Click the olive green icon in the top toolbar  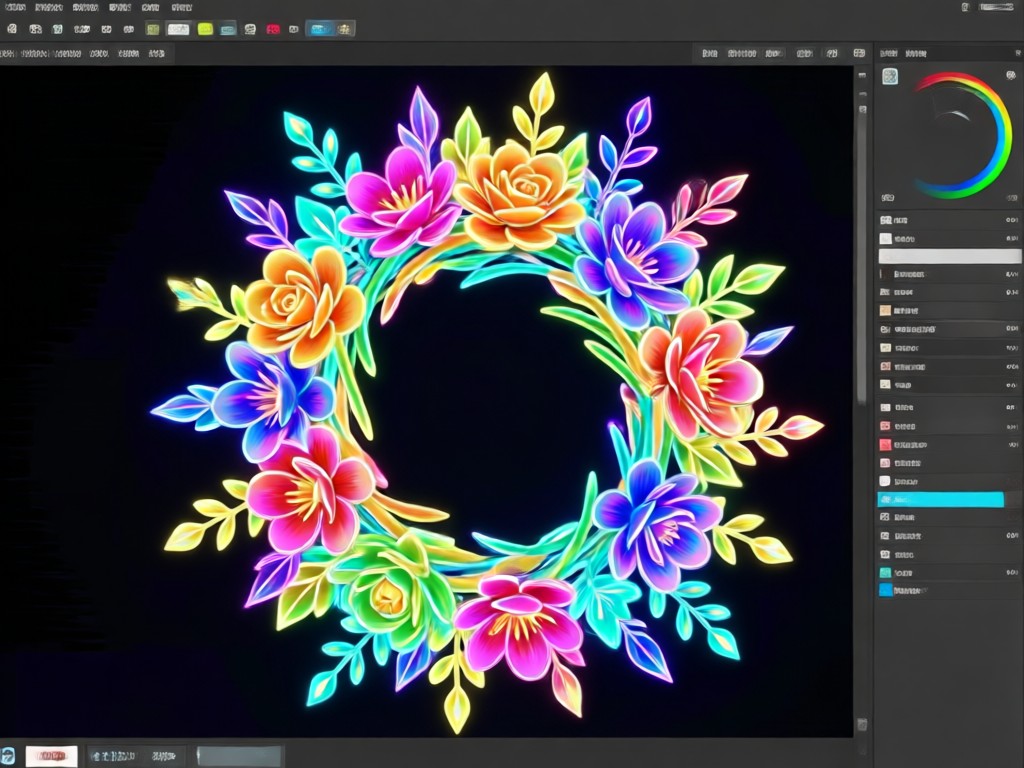153,29
